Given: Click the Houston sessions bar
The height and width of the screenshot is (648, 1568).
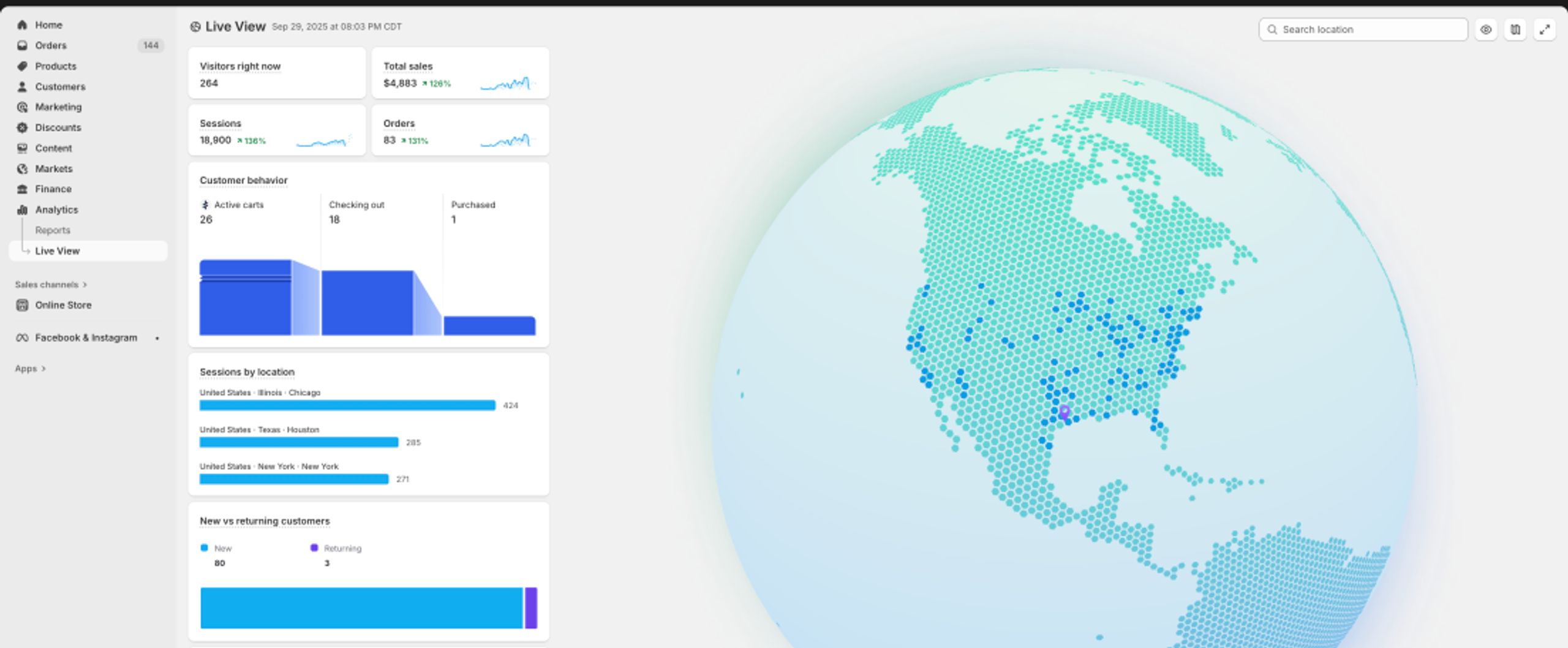Looking at the screenshot, I should click(x=299, y=442).
